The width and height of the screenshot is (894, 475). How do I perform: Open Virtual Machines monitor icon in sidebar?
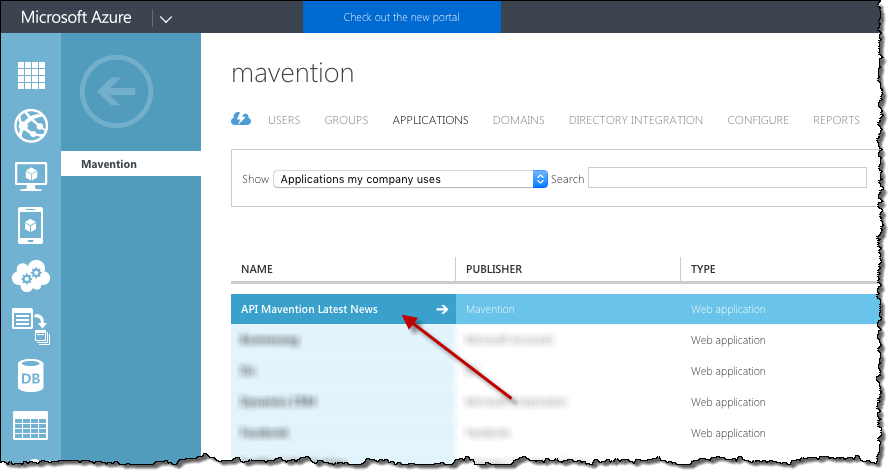(31, 176)
